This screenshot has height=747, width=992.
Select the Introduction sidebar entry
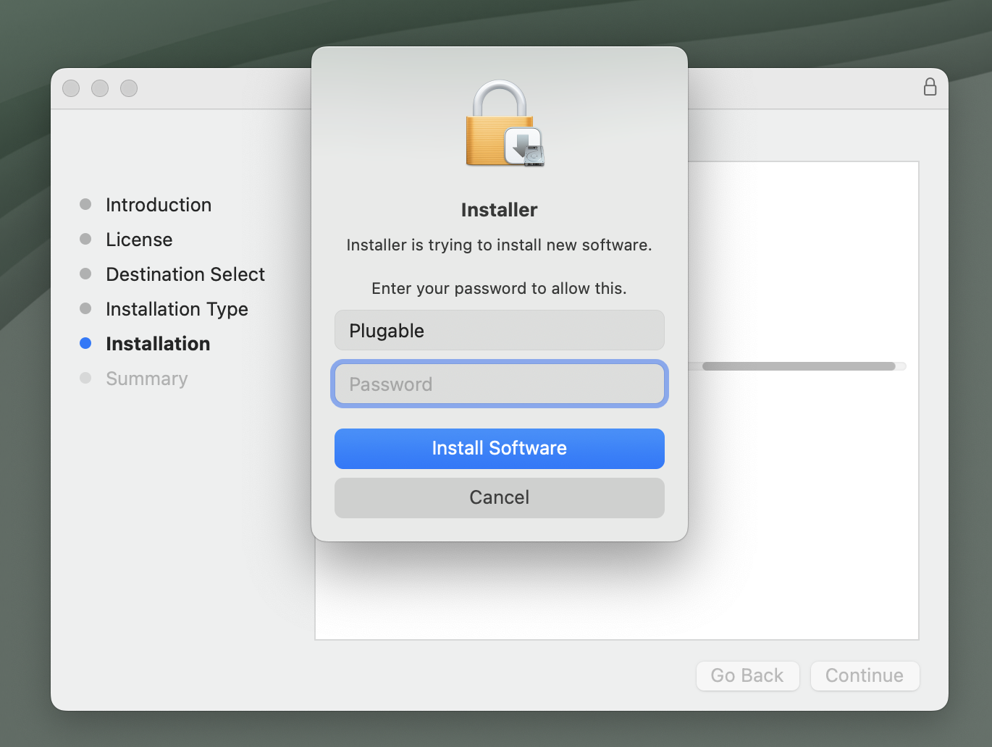(158, 204)
